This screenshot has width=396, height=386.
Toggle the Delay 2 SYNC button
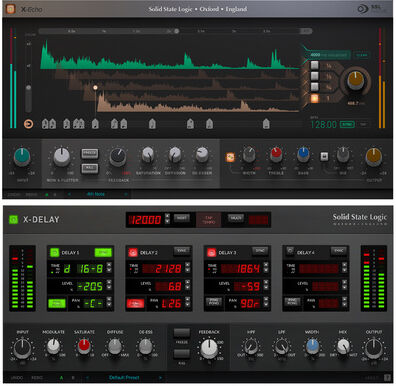coord(181,251)
